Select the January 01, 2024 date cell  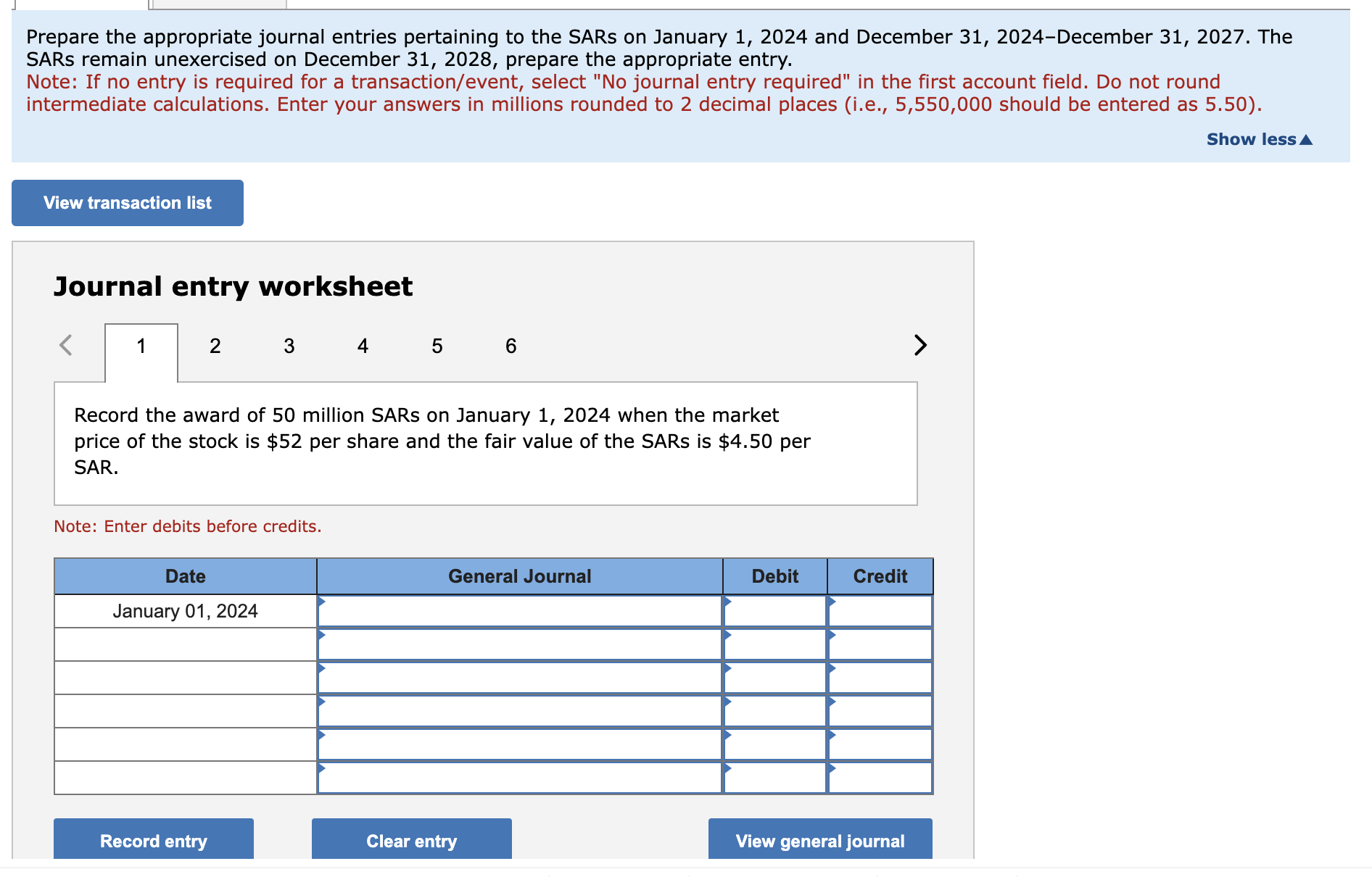point(186,611)
